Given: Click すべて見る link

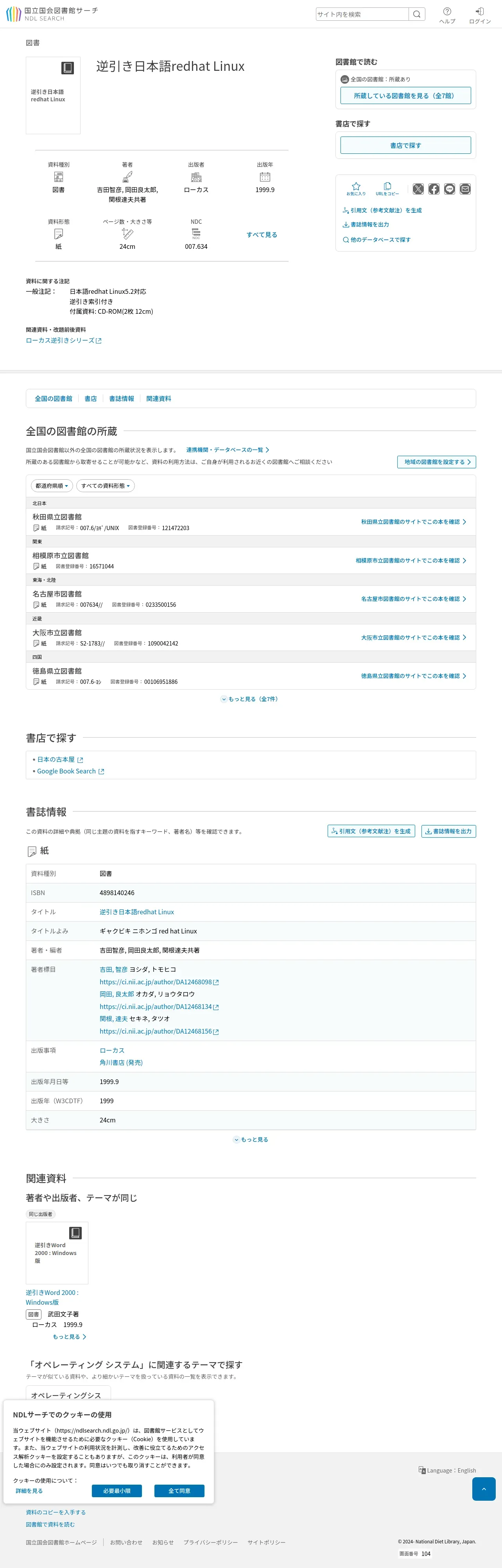Looking at the screenshot, I should (x=262, y=234).
